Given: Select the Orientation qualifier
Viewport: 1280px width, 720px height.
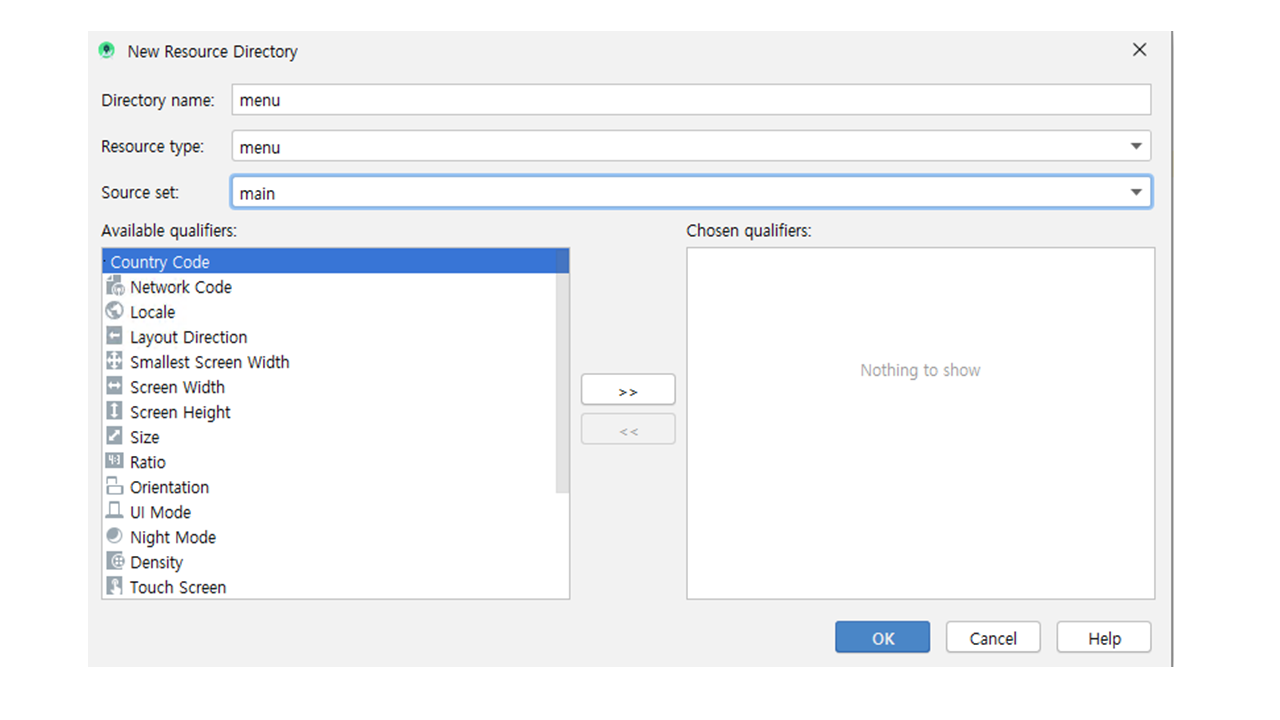Looking at the screenshot, I should (x=169, y=487).
